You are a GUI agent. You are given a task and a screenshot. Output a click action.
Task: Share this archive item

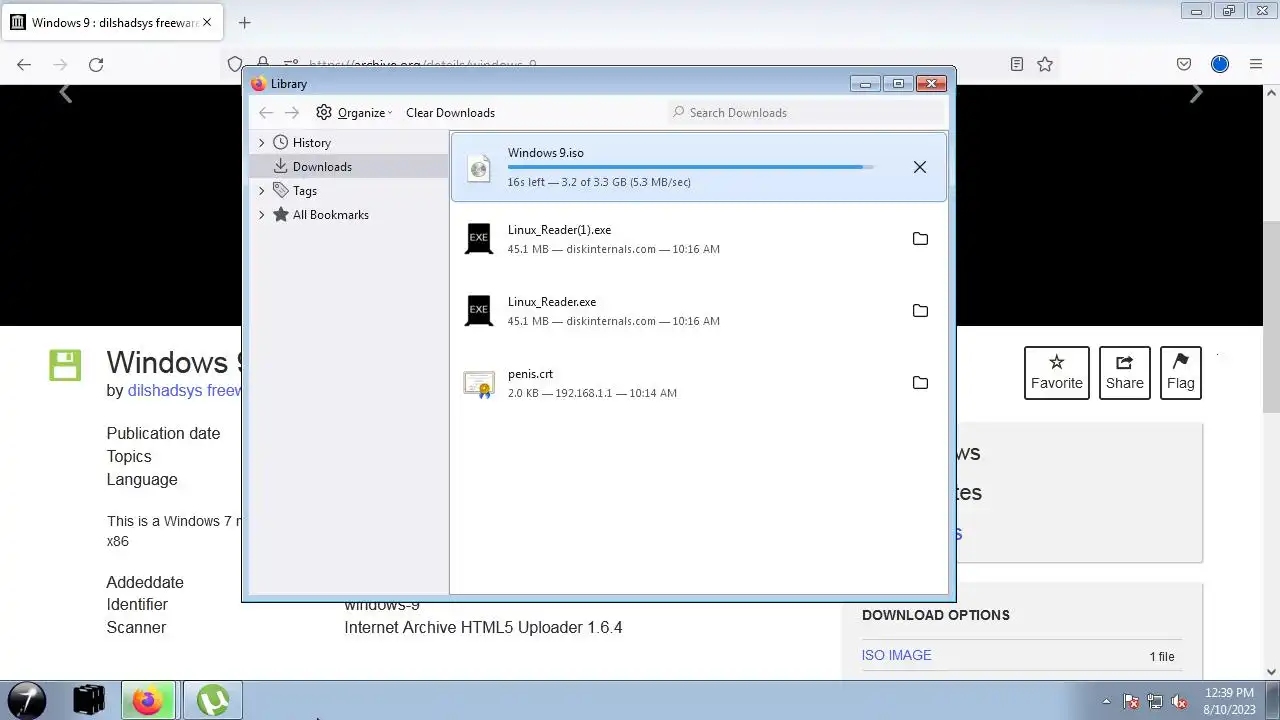pyautogui.click(x=1125, y=373)
